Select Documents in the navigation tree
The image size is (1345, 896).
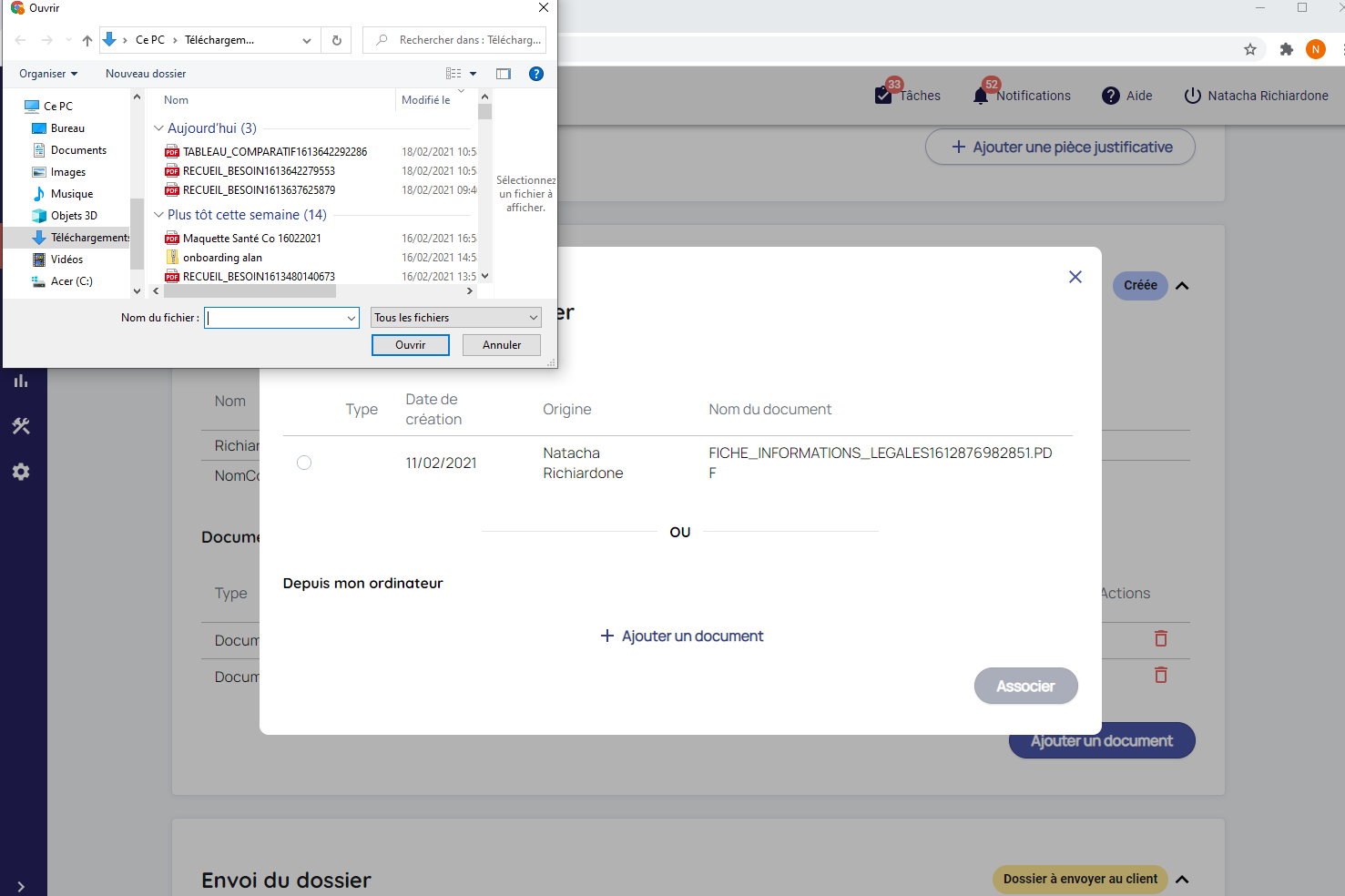click(x=78, y=150)
